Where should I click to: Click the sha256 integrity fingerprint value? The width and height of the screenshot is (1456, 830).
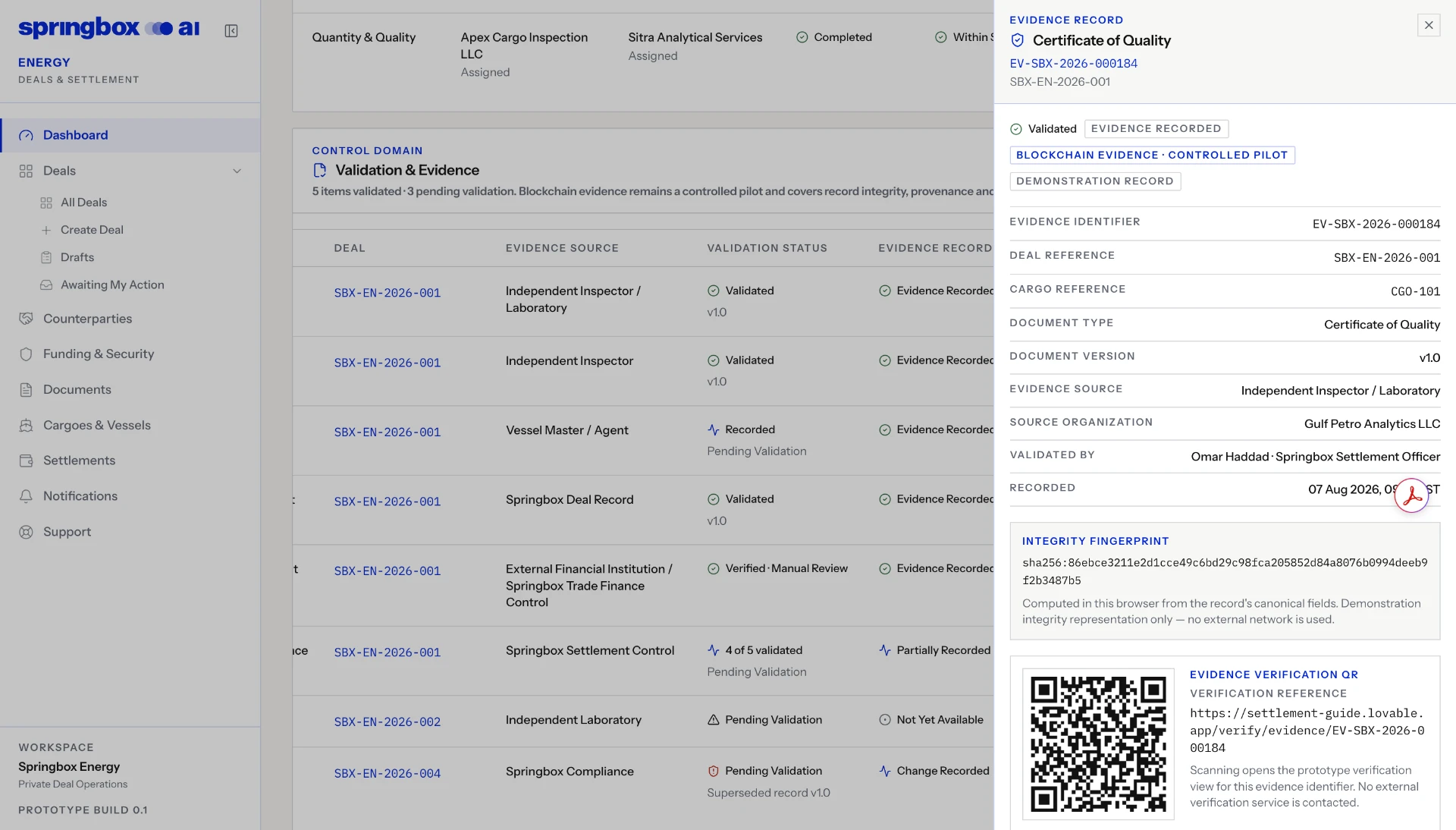[x=1225, y=571]
